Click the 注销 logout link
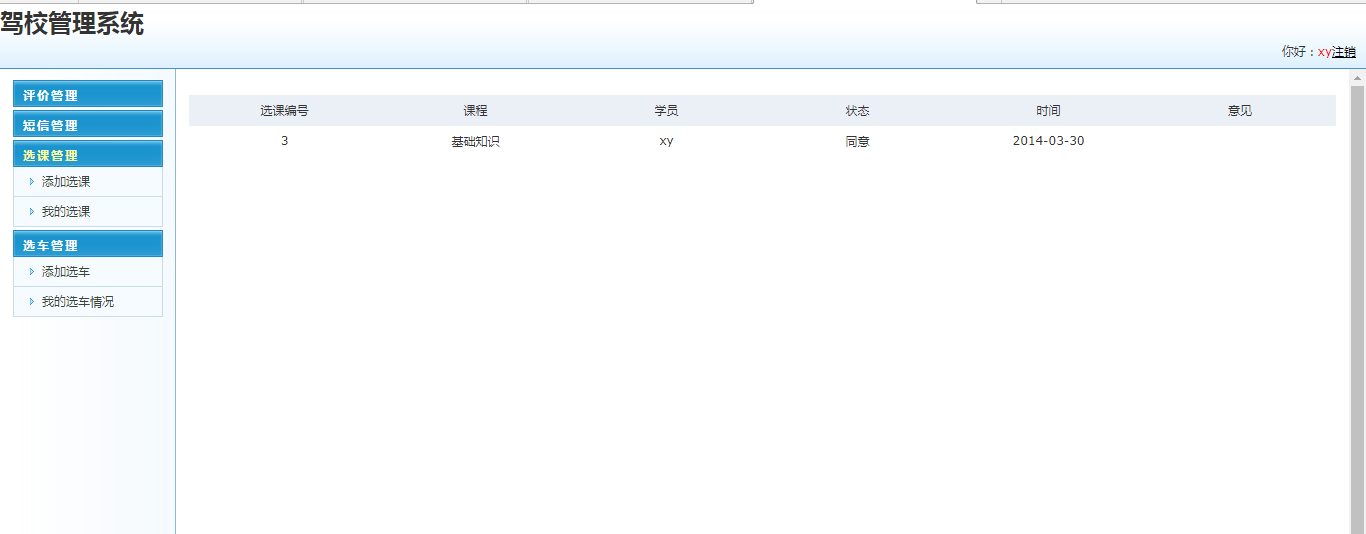The width and height of the screenshot is (1366, 534). click(1344, 52)
